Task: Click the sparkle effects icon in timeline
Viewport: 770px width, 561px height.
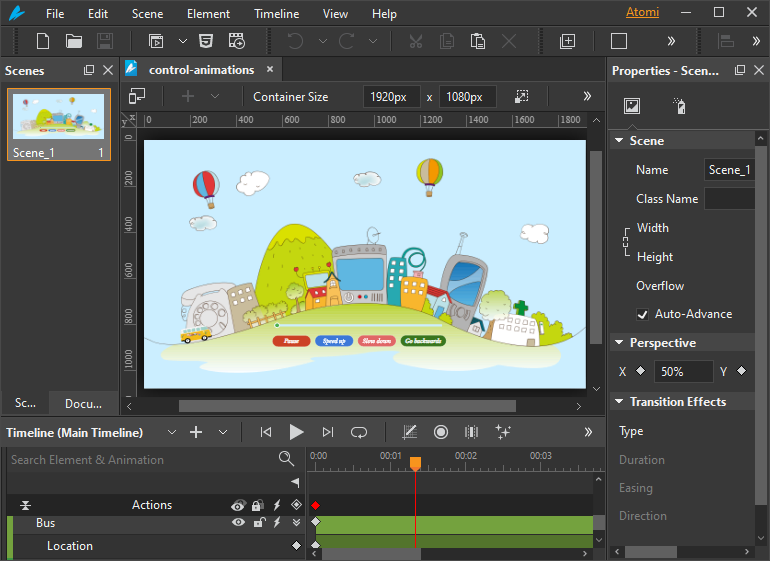Action: pyautogui.click(x=503, y=432)
